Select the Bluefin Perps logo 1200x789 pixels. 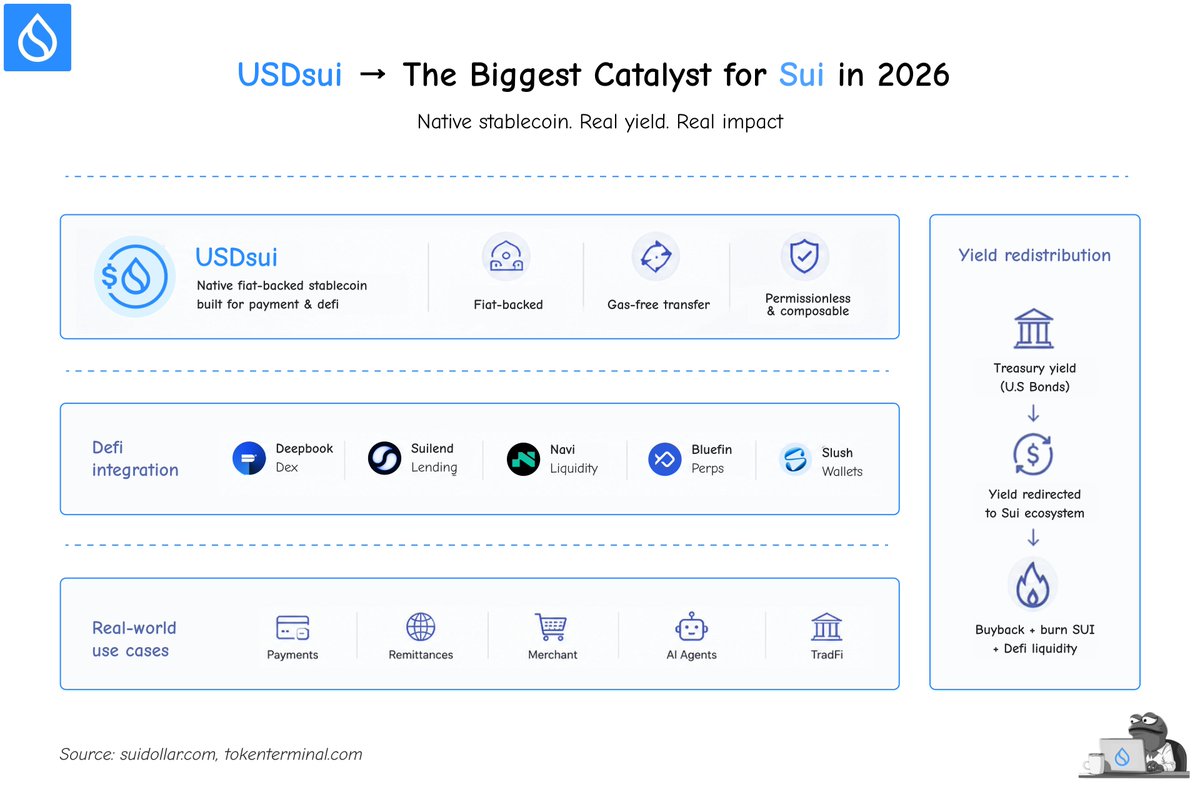click(x=664, y=460)
